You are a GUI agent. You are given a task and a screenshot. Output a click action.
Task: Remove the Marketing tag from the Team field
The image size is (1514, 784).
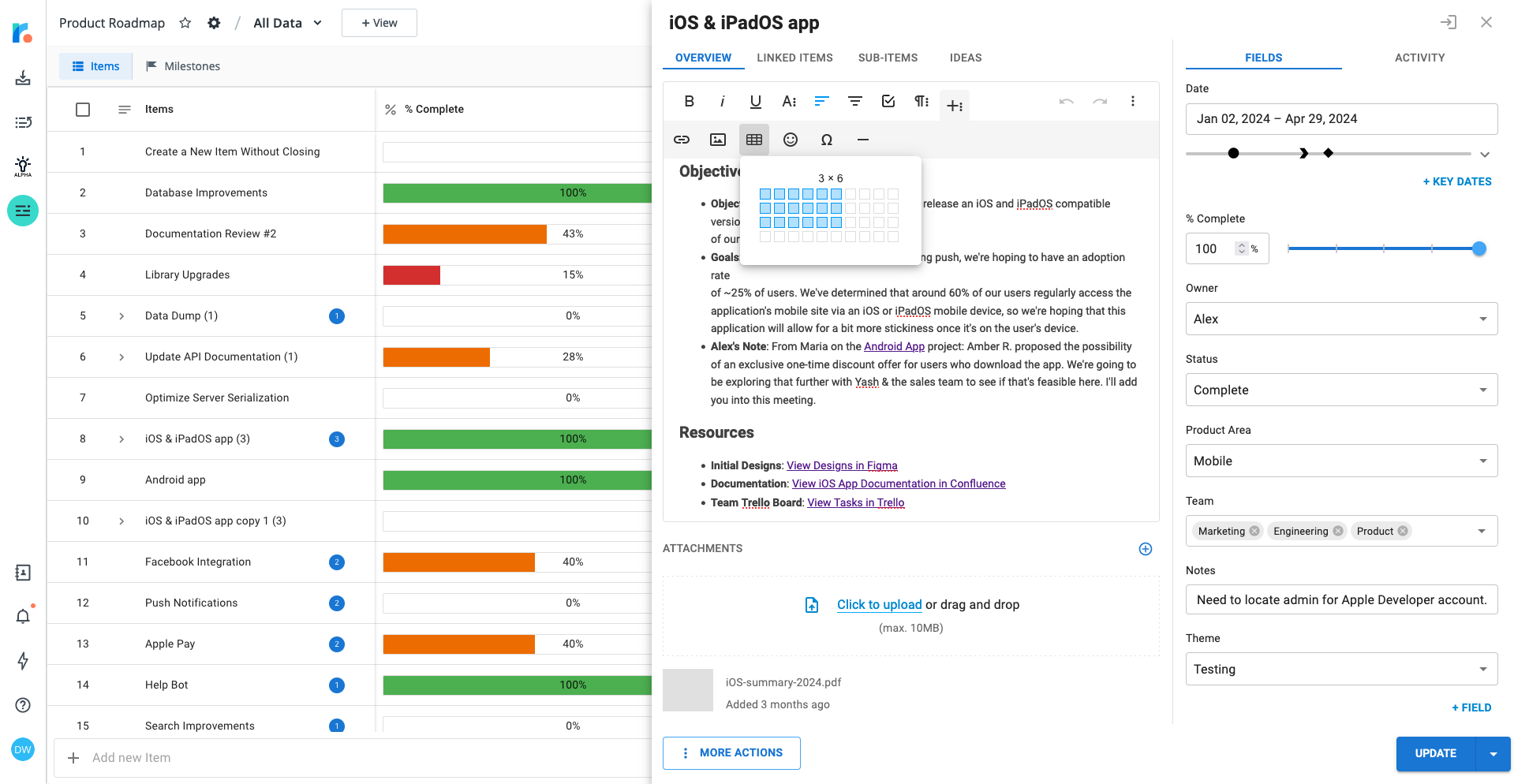tap(1254, 531)
